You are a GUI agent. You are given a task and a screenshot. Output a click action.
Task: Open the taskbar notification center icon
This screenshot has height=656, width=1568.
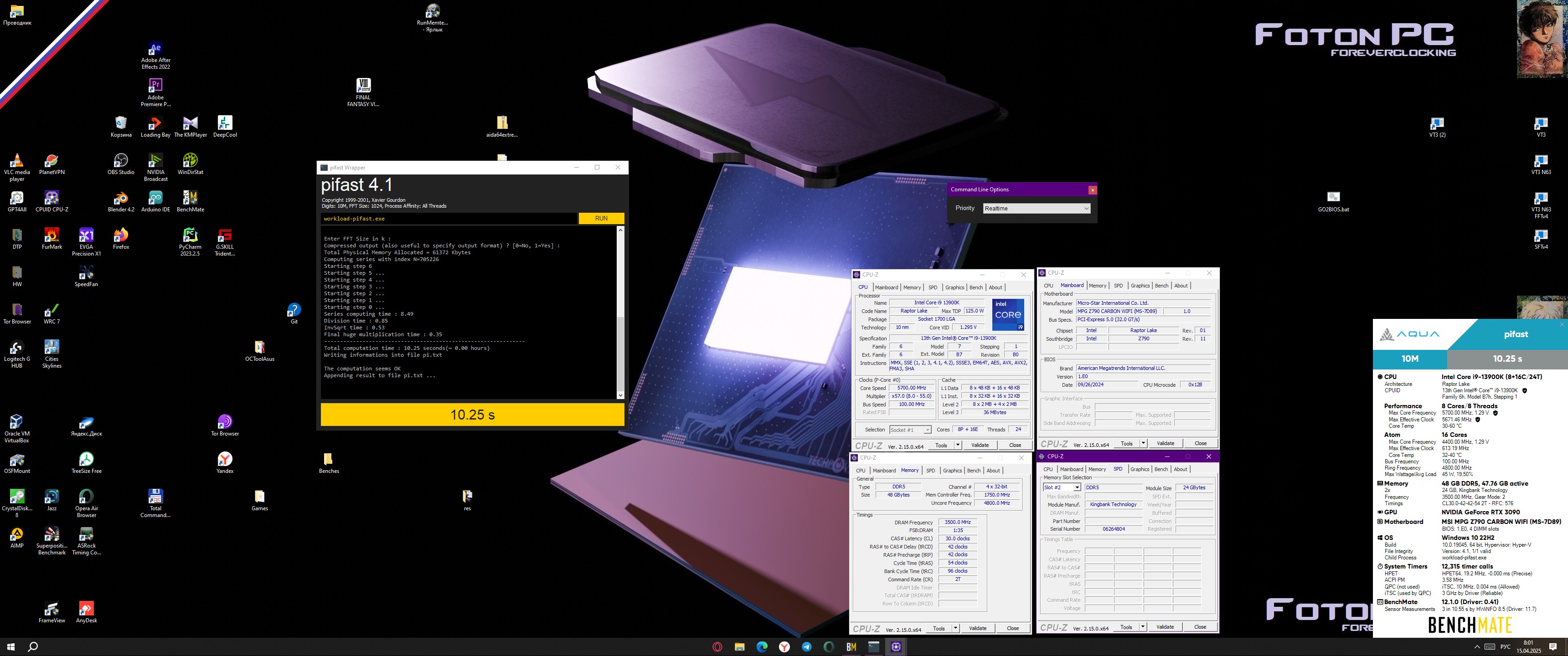1553,646
